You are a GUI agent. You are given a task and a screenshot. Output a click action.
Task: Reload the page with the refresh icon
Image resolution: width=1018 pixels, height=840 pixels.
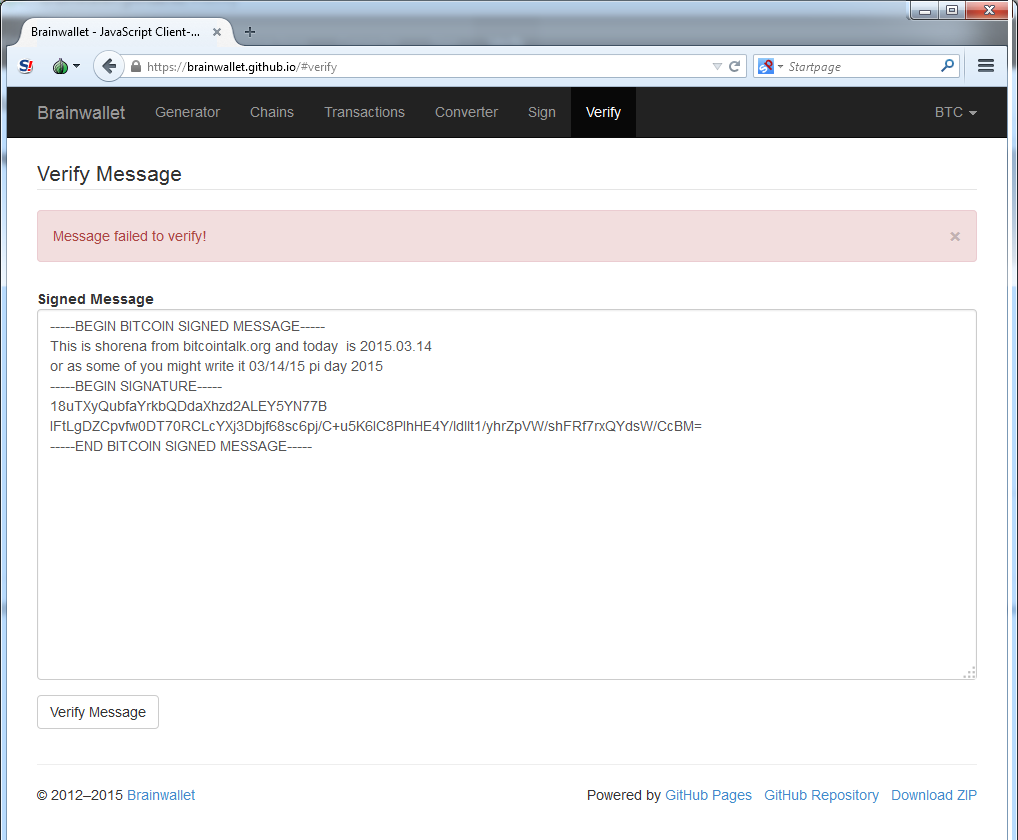734,66
